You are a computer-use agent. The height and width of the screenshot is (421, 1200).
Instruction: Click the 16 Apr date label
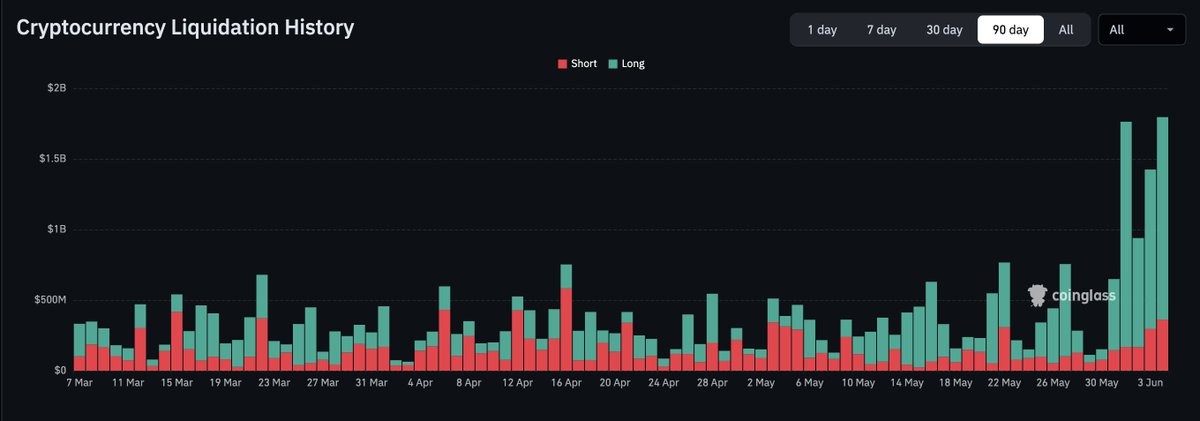click(567, 383)
